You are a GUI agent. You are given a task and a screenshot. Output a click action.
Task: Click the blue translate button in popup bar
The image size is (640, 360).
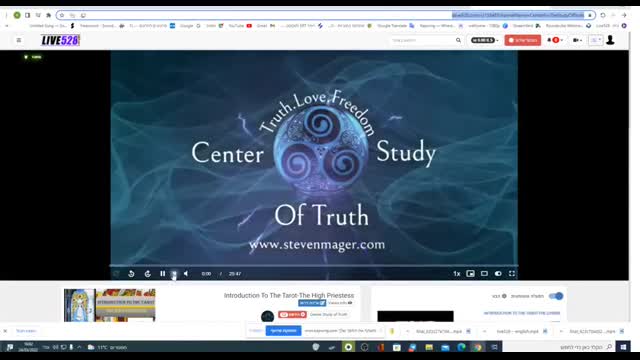point(283,331)
